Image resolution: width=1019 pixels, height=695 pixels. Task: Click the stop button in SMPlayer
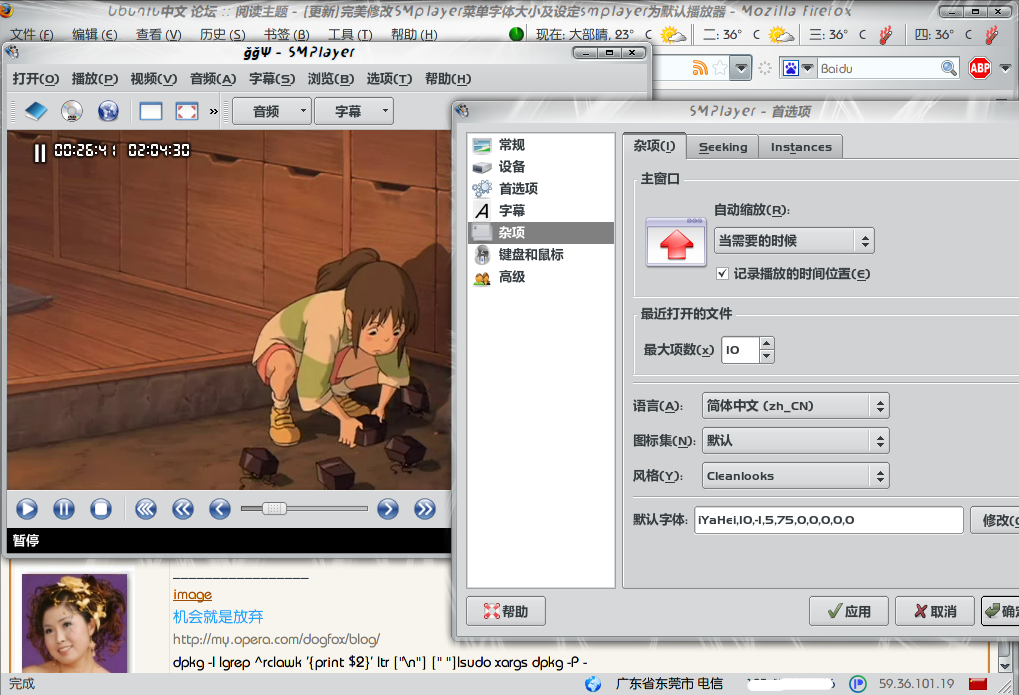click(x=101, y=509)
